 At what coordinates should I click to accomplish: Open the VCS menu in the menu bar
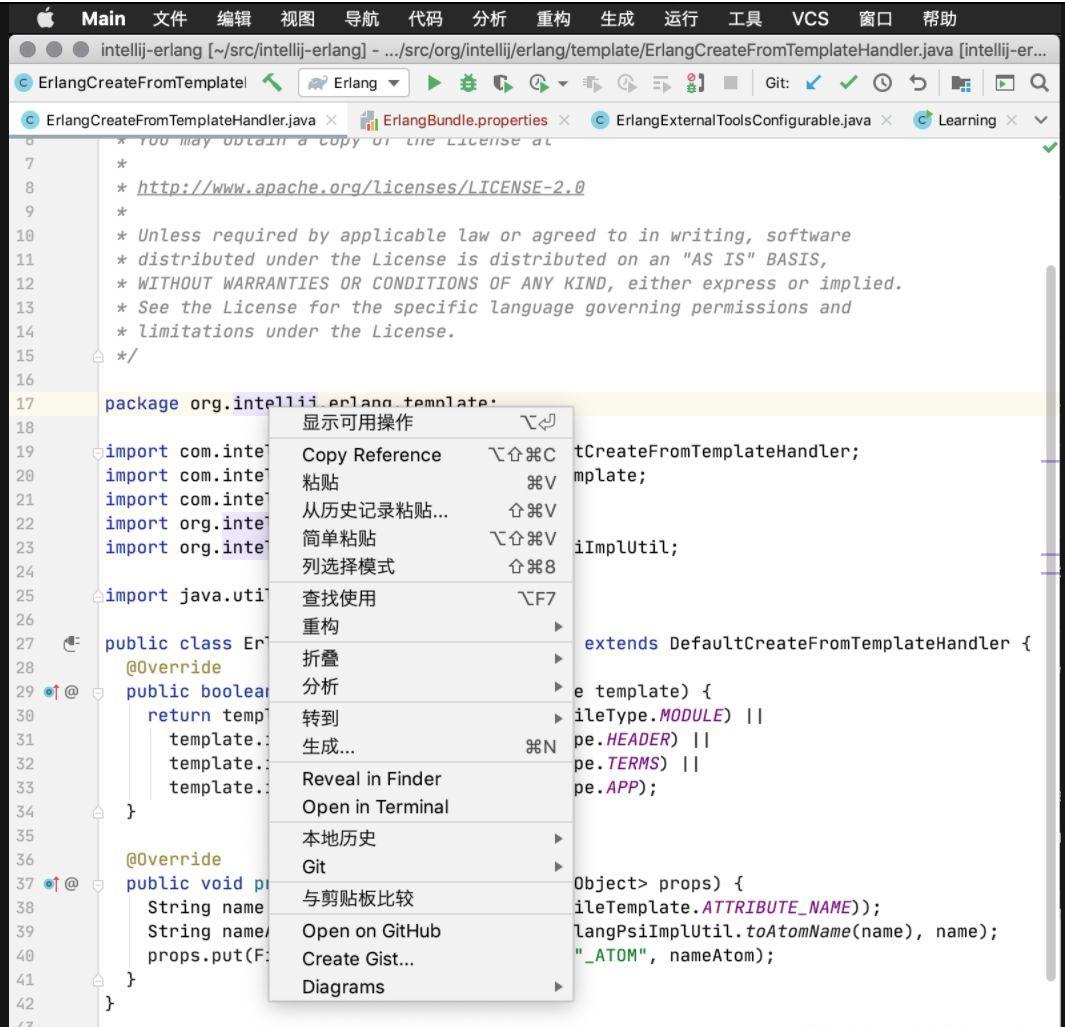coord(810,18)
